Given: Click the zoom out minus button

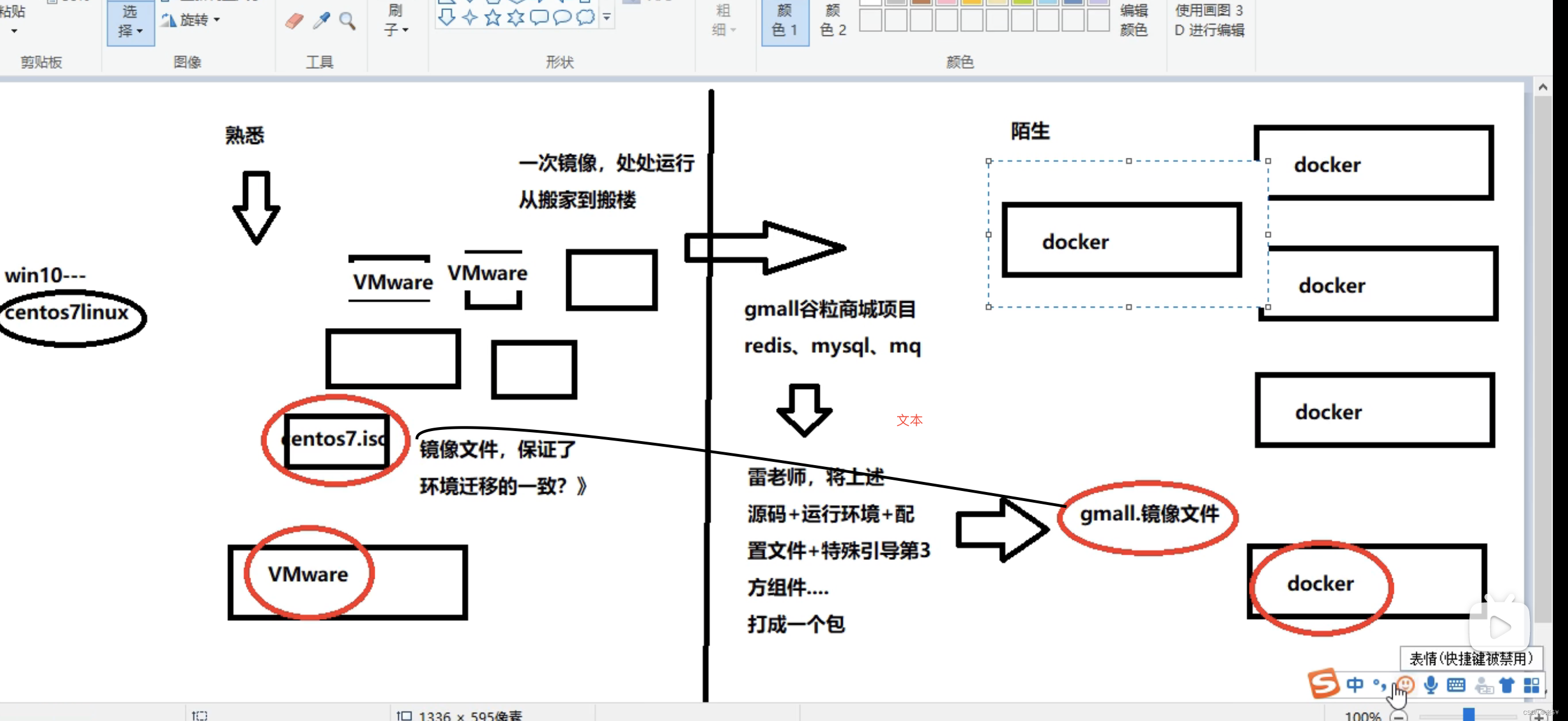Looking at the screenshot, I should (1399, 716).
